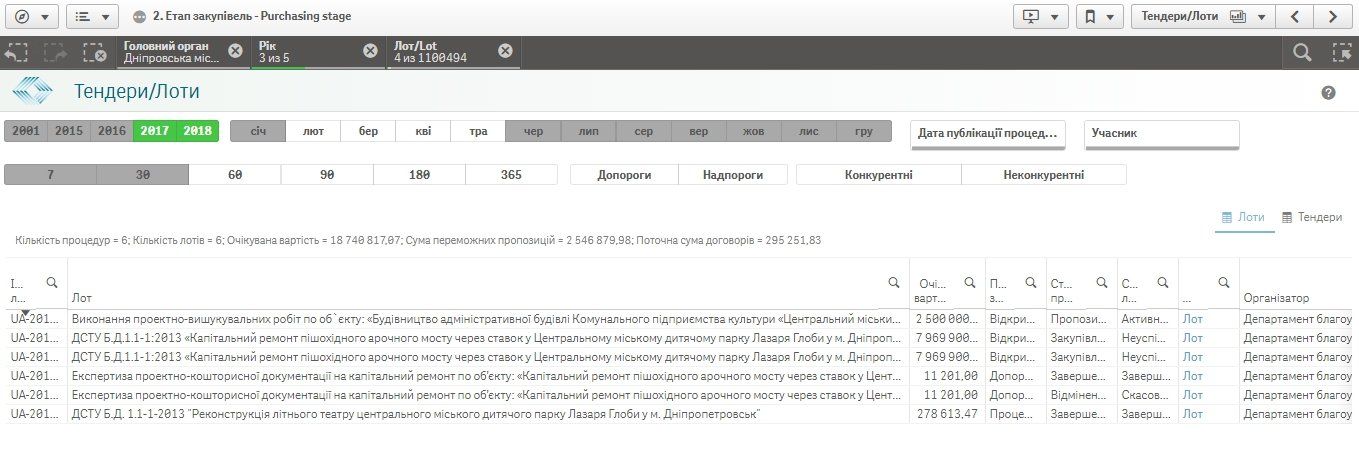1359x458 pixels.
Task: Choose the 180 days period
Action: coord(419,174)
